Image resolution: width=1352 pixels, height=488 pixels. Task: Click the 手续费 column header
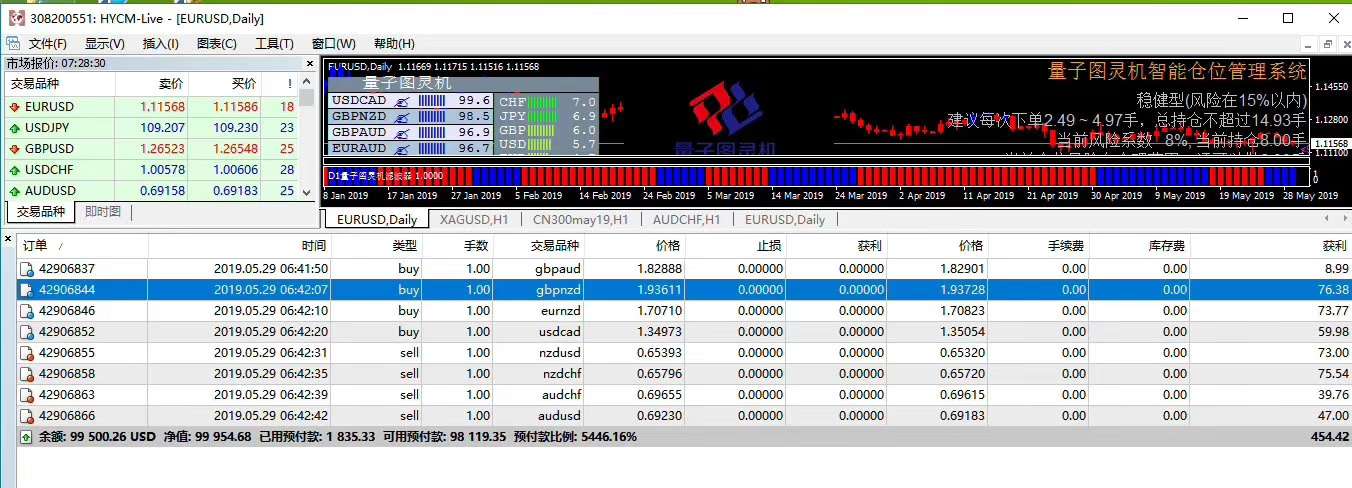tap(1040, 246)
